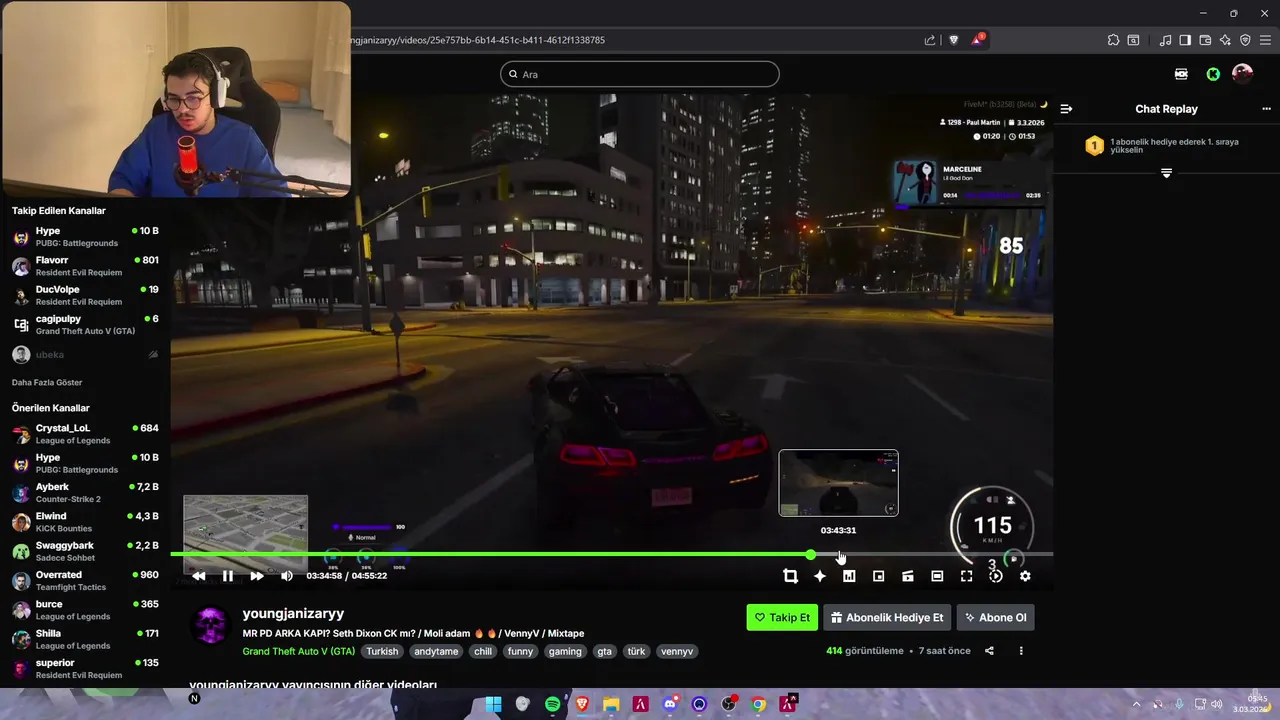Image resolution: width=1280 pixels, height=720 pixels.
Task: Mute the video player volume
Action: (x=287, y=576)
